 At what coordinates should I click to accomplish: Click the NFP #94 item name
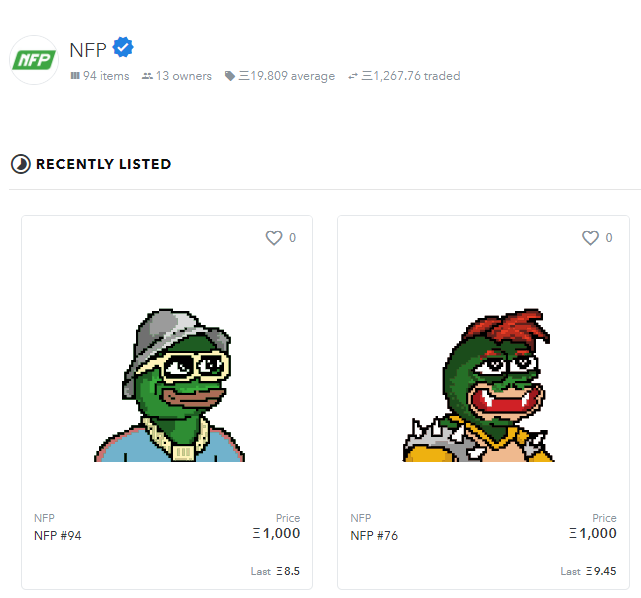[x=58, y=535]
